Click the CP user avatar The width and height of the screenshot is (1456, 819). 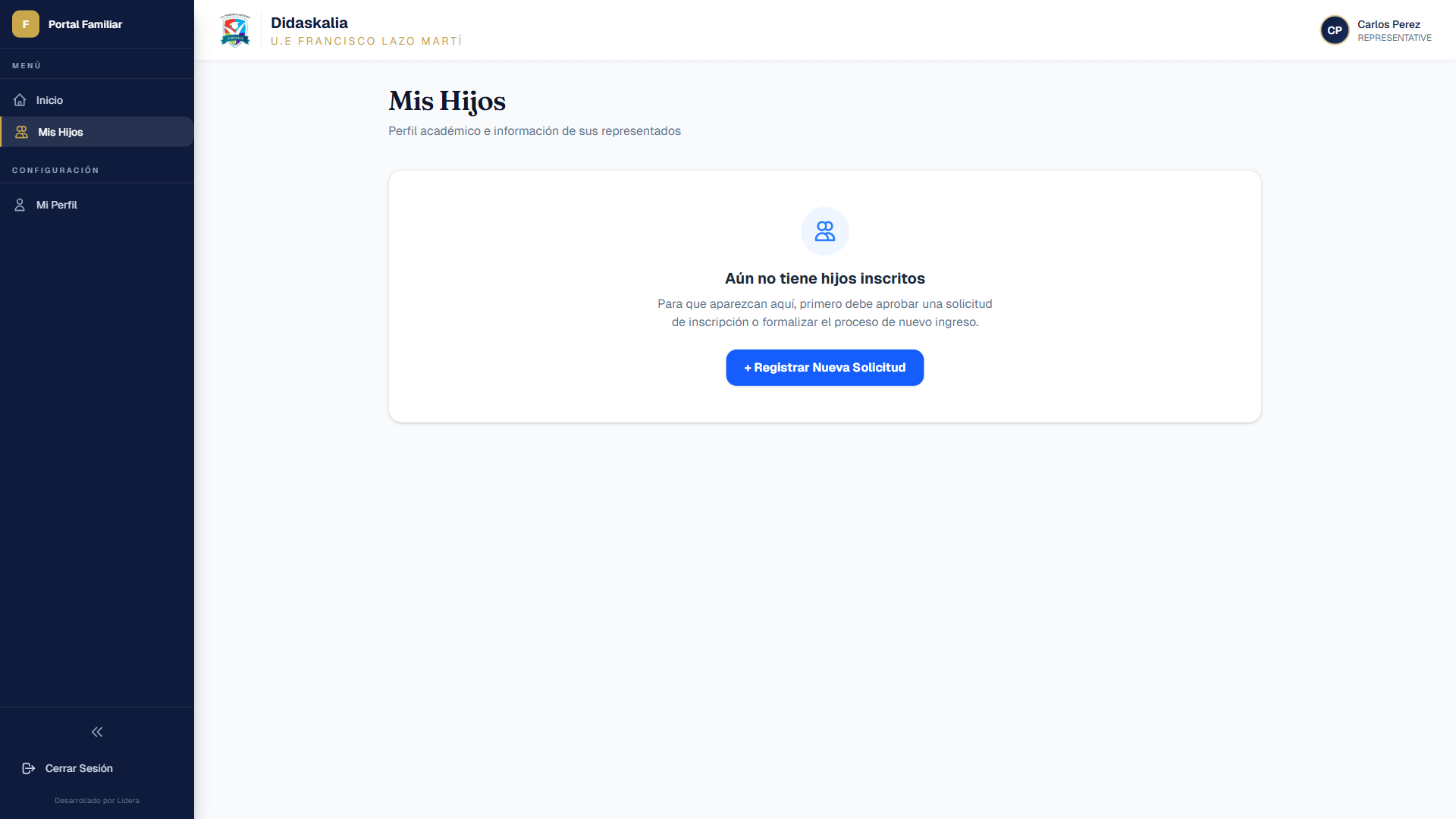click(x=1335, y=30)
